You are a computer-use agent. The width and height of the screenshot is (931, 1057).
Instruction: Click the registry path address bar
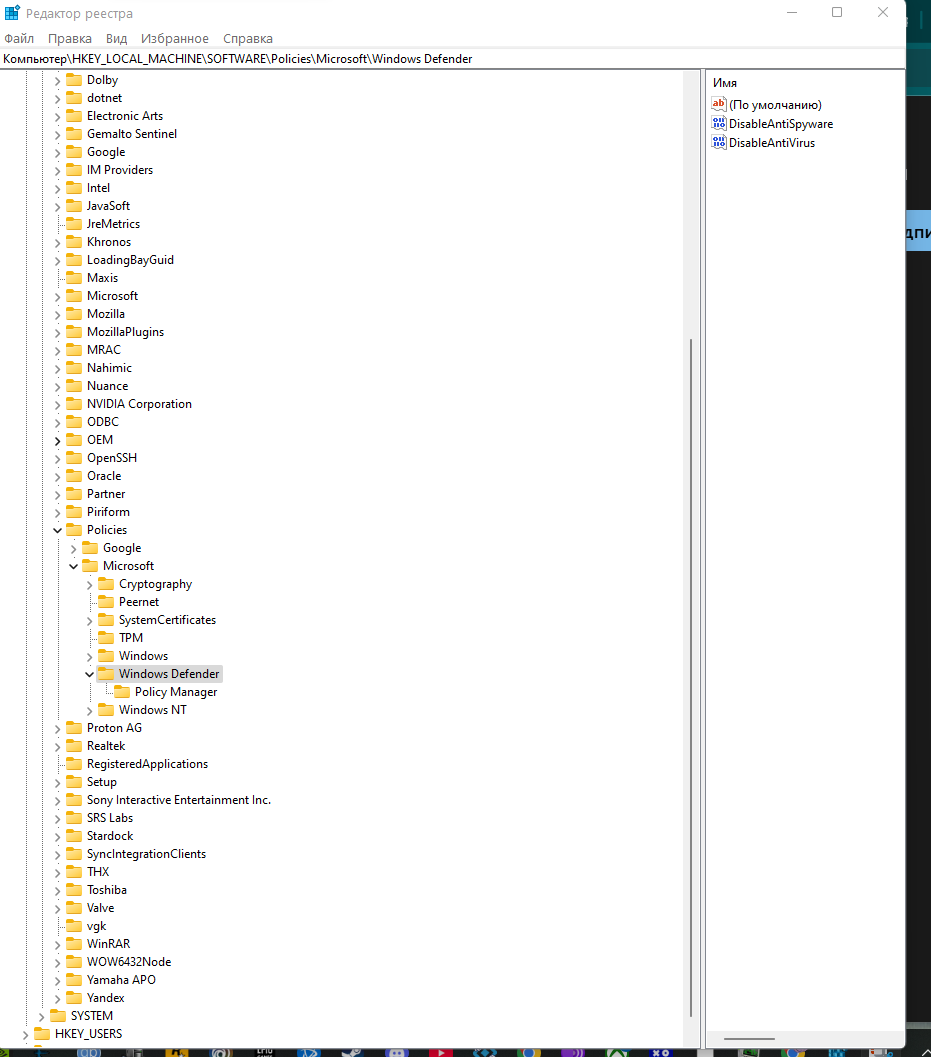452,59
